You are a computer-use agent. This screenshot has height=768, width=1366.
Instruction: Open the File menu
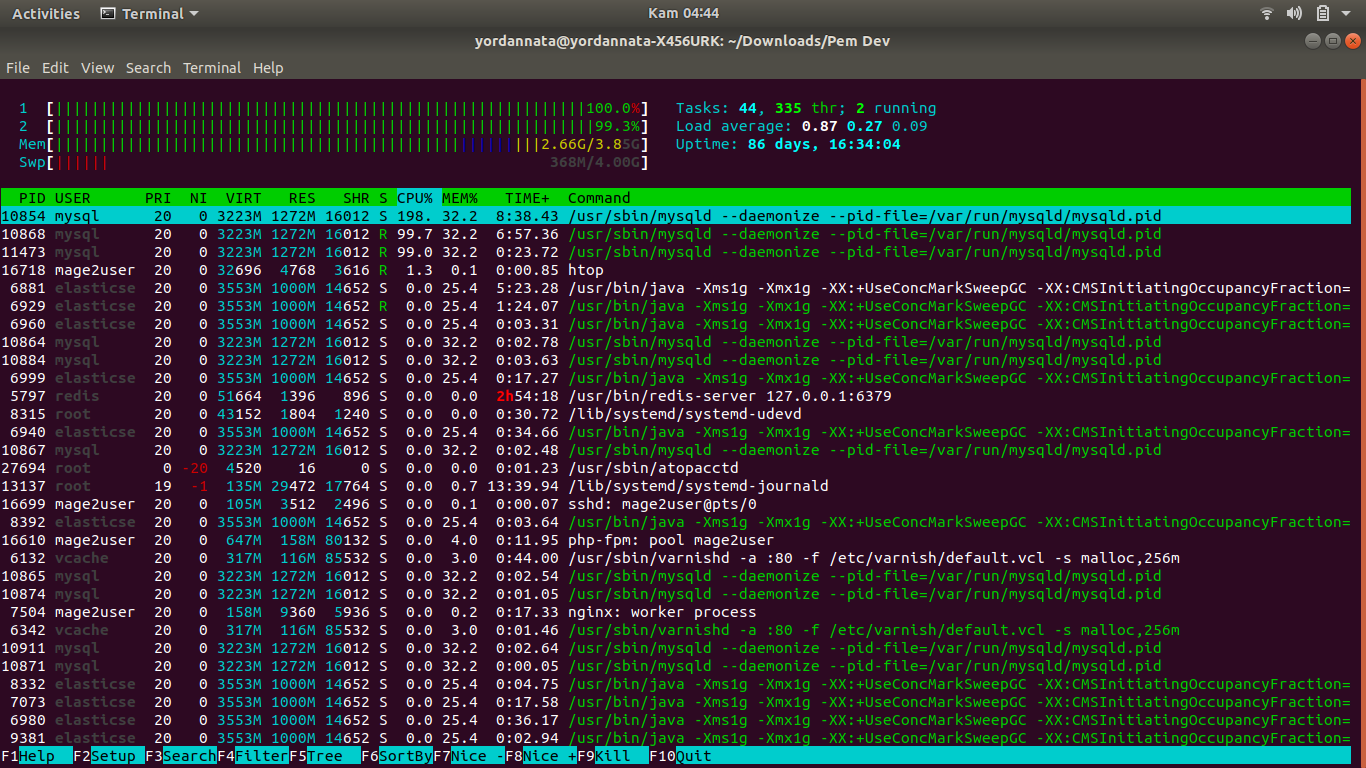tap(18, 68)
